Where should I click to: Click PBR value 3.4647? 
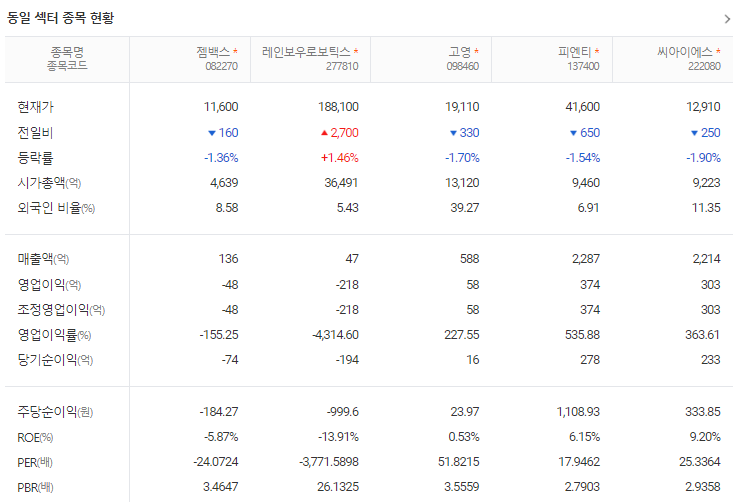point(221,487)
